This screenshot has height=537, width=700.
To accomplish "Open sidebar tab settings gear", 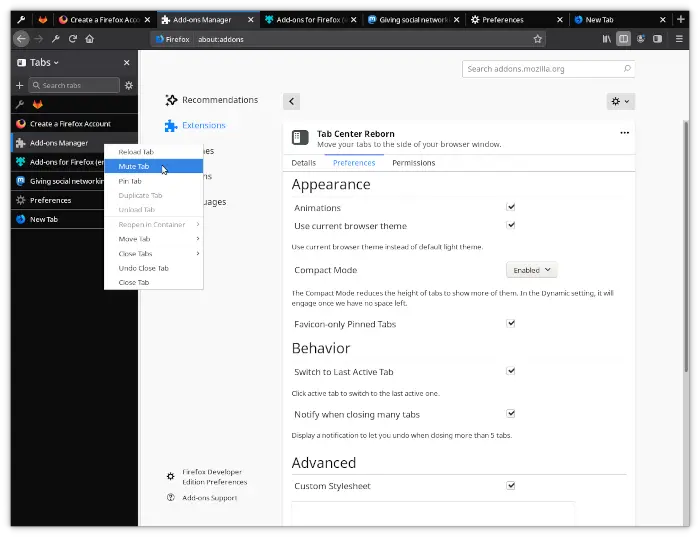I will [129, 85].
